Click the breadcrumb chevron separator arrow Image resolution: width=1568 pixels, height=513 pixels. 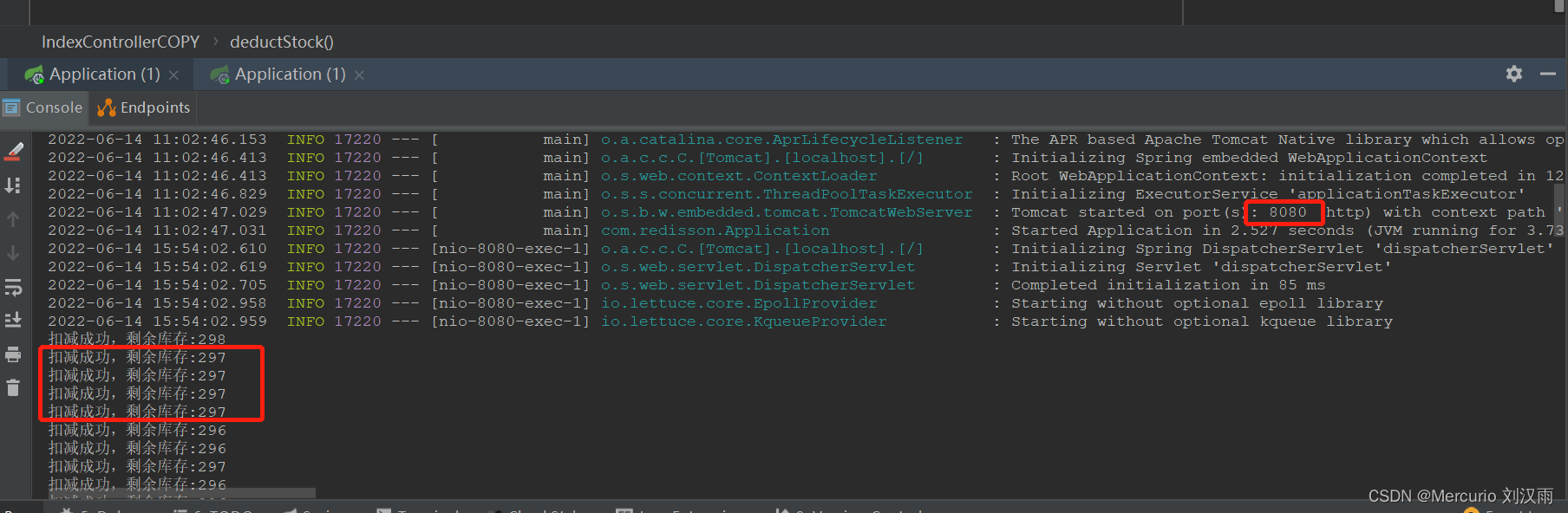(x=215, y=42)
